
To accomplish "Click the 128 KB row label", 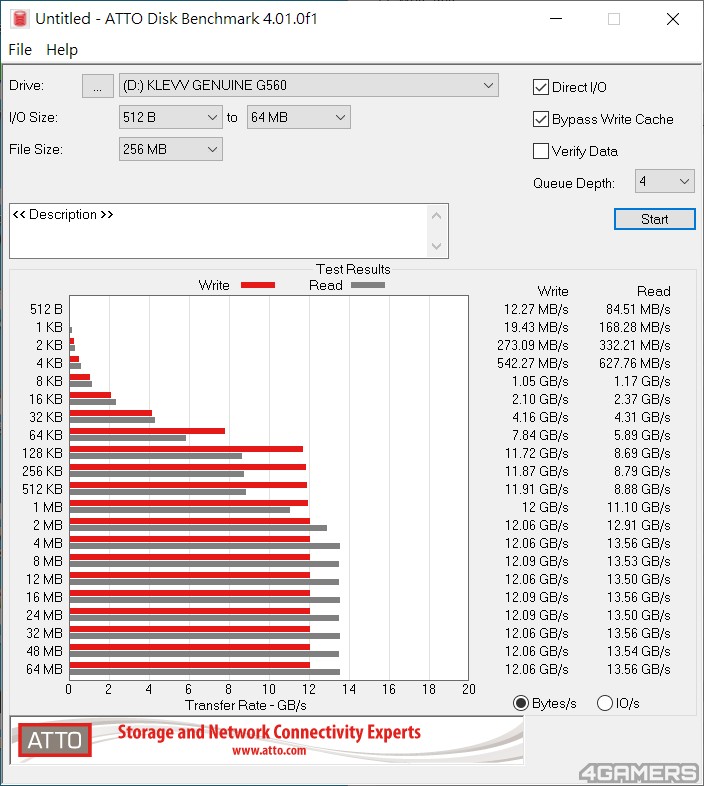I will pos(42,453).
